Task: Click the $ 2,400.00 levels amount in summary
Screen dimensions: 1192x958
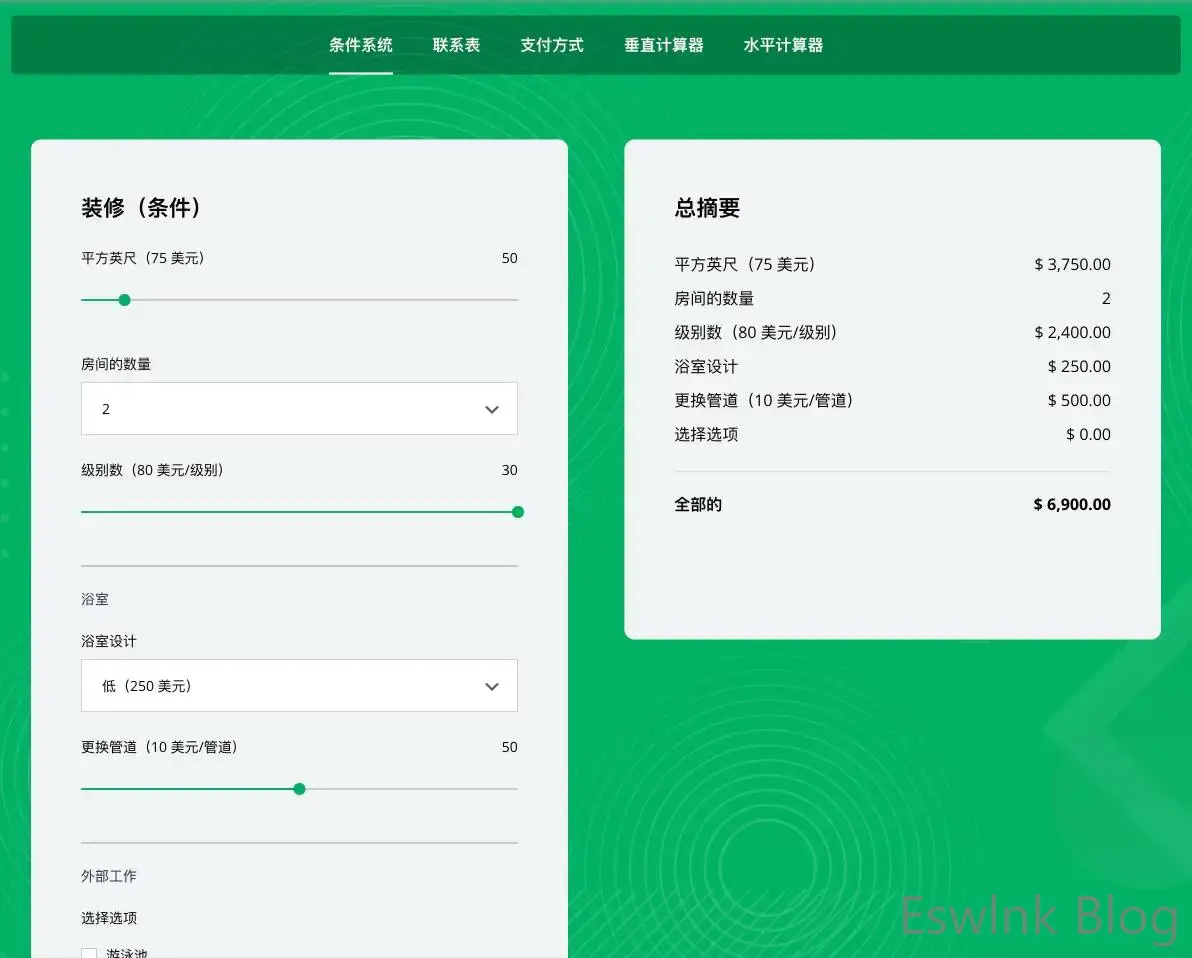Action: coord(1072,333)
